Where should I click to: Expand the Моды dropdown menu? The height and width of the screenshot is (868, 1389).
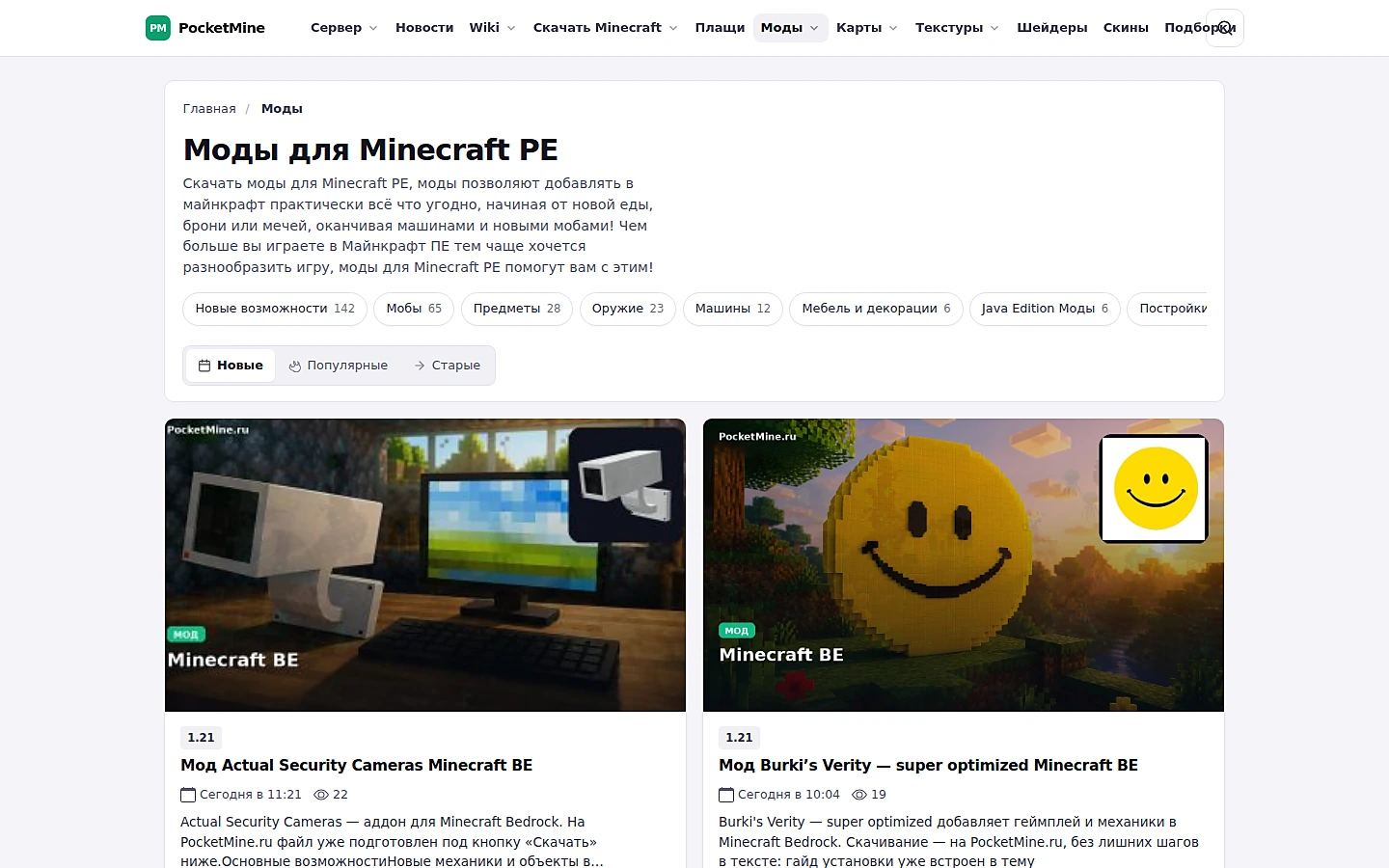coord(790,28)
